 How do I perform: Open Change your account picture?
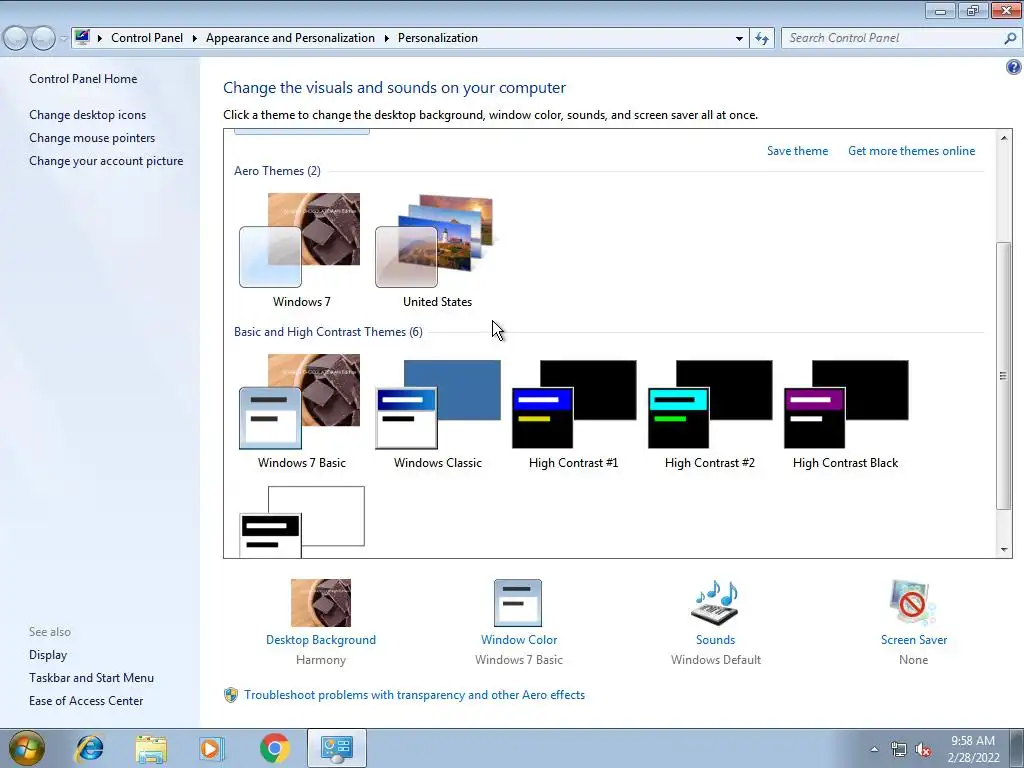tap(106, 161)
